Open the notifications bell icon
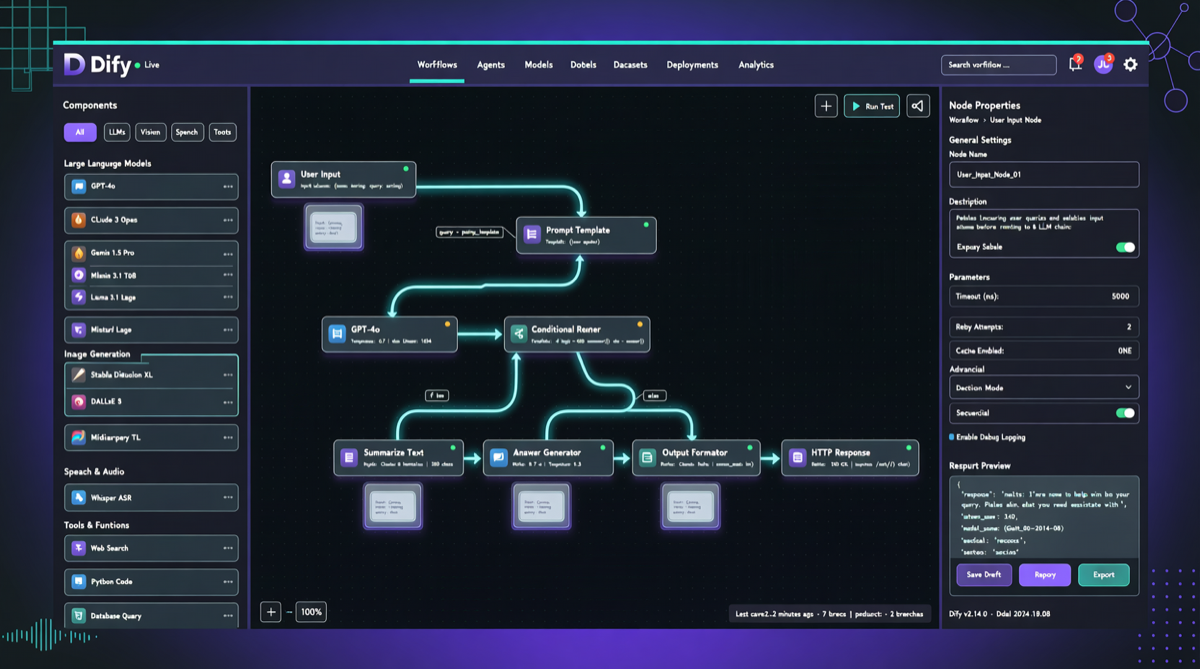The image size is (1200, 669). coord(1075,64)
